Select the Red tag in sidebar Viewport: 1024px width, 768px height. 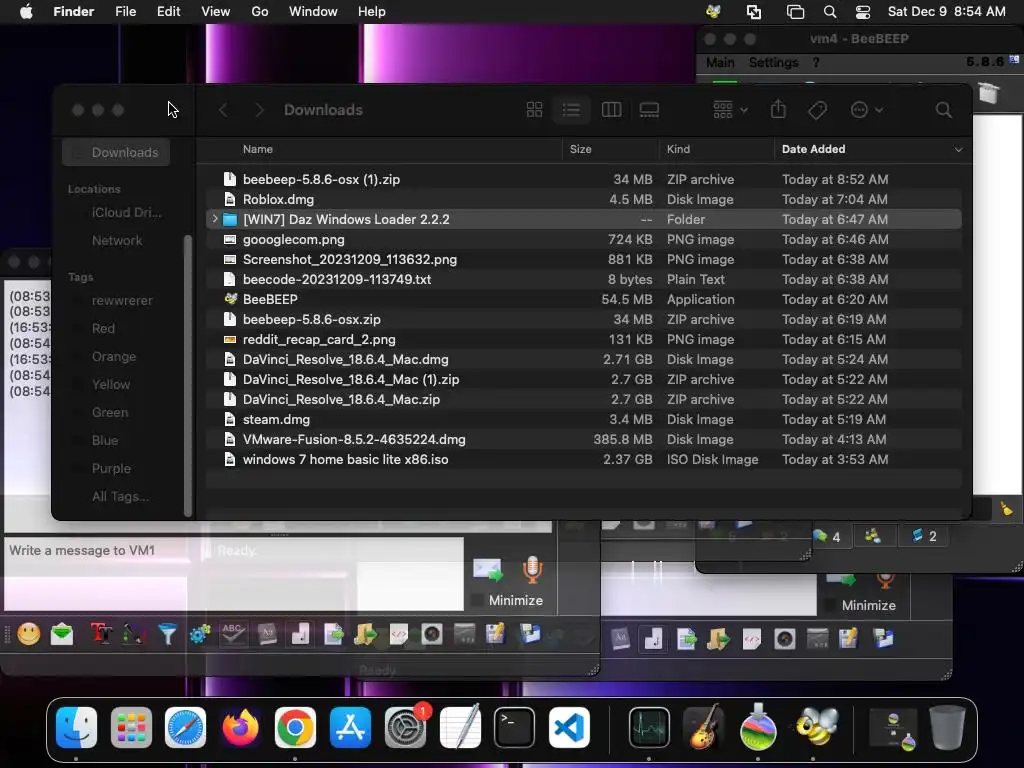click(x=103, y=328)
